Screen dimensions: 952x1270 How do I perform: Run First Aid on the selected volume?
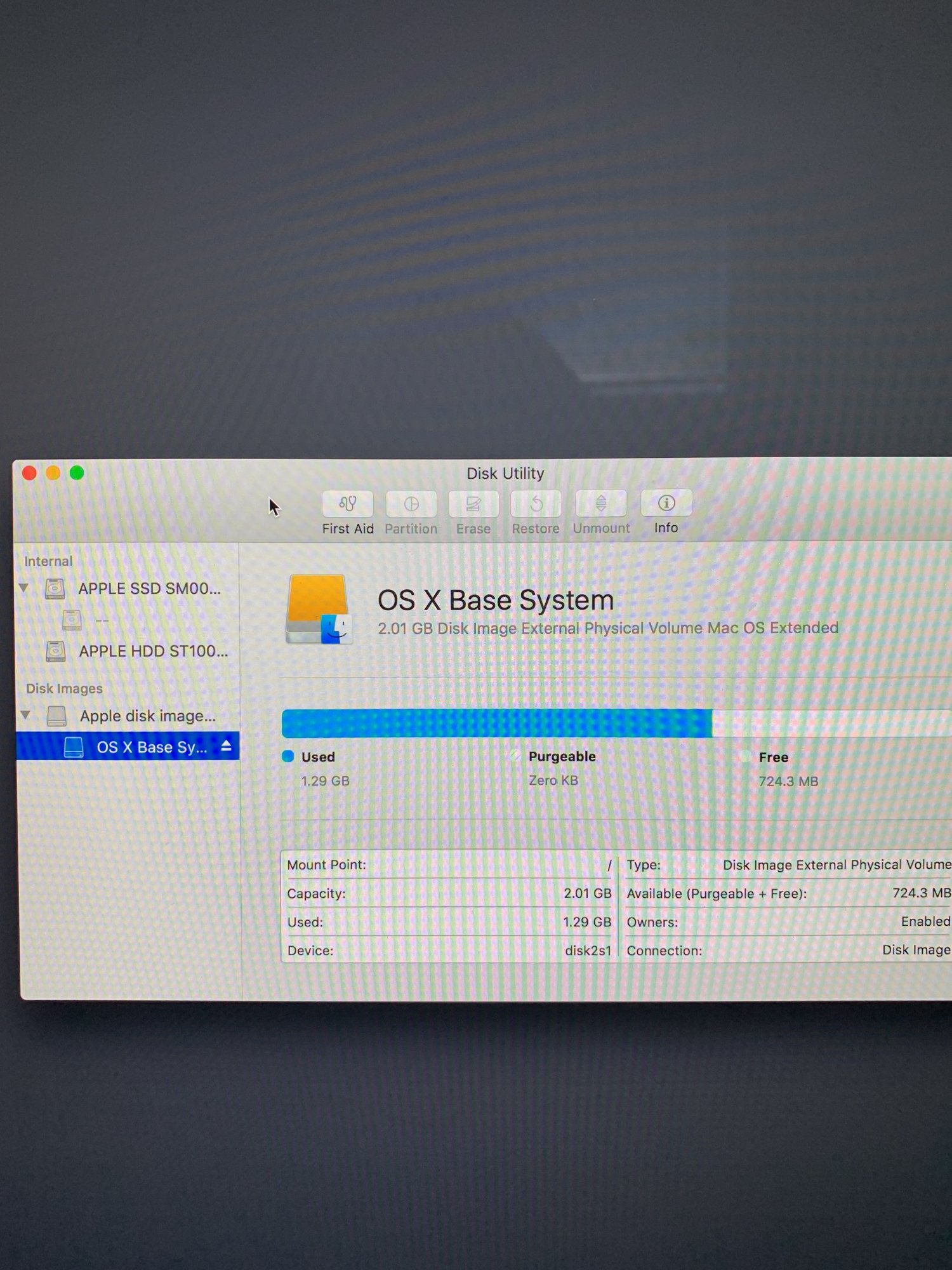coord(347,504)
